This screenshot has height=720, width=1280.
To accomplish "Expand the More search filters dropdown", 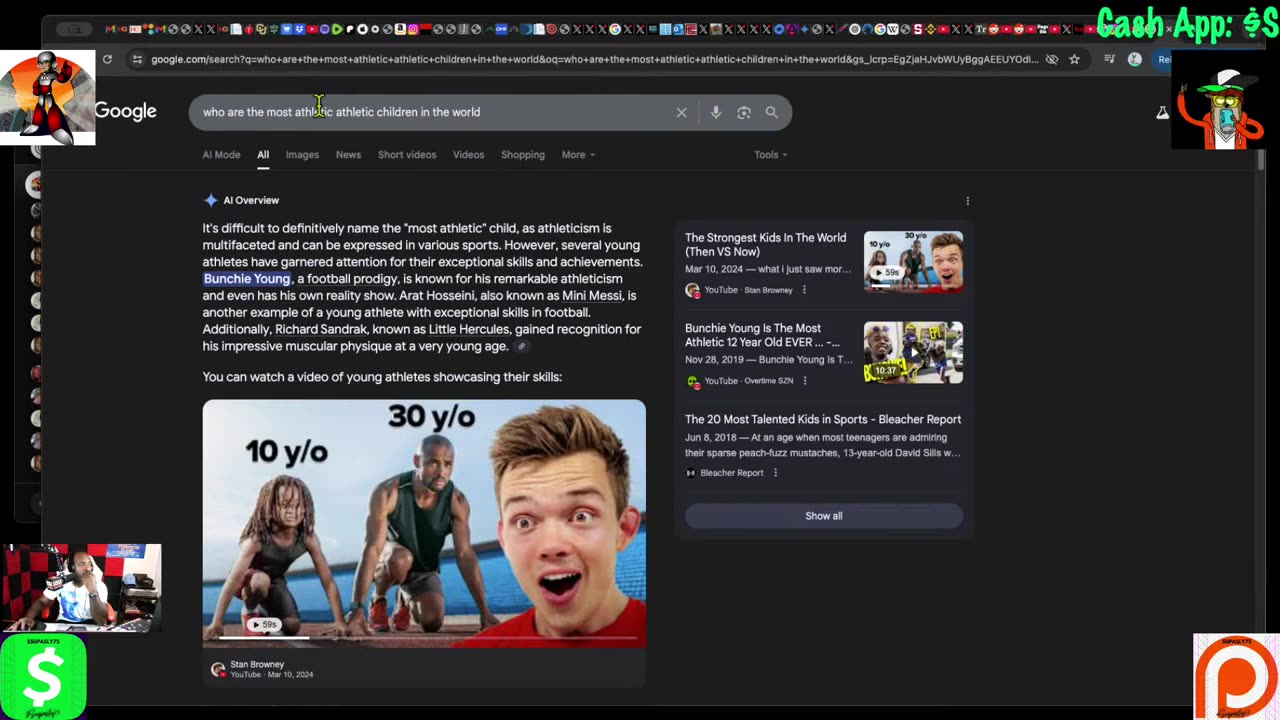I will tap(578, 155).
